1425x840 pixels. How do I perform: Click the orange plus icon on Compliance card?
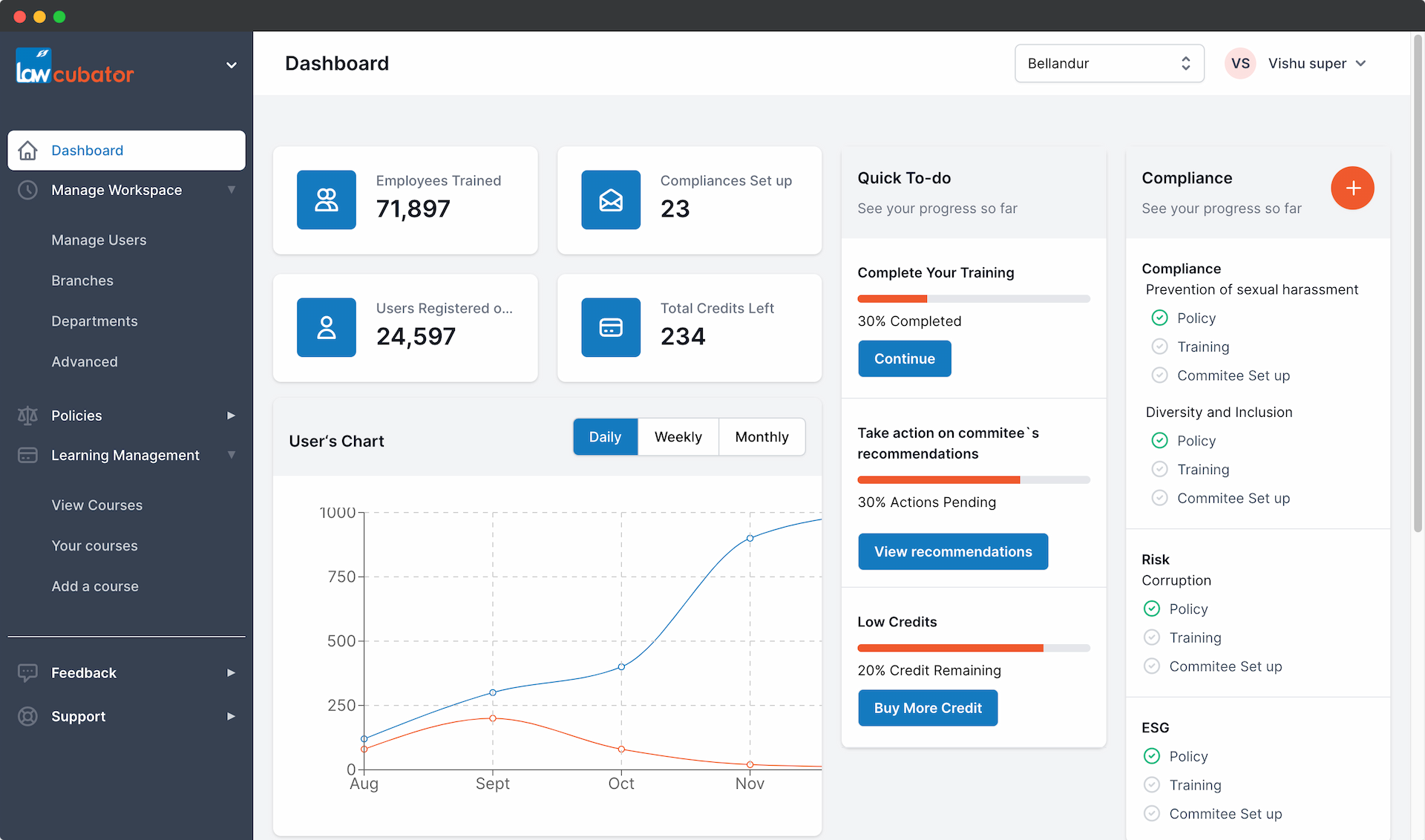1352,188
